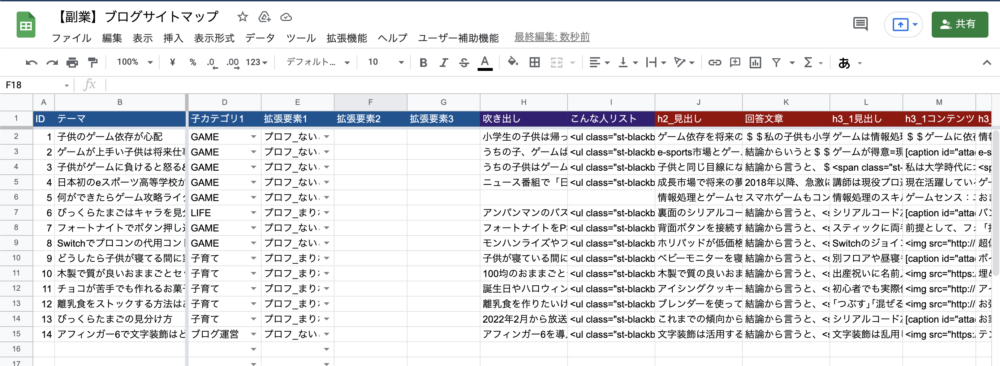Open the ファイル menu
The width and height of the screenshot is (1000, 366).
click(x=71, y=38)
